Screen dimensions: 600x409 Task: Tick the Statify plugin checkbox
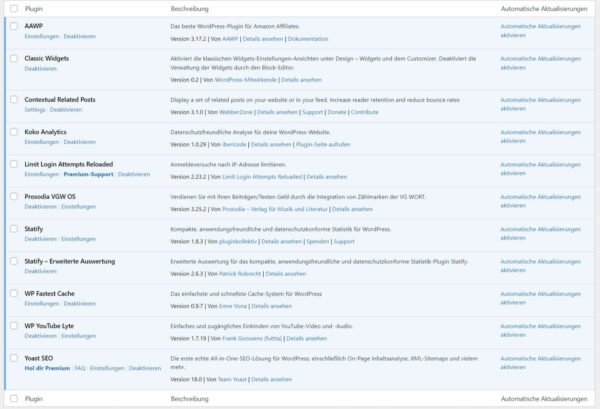tap(14, 229)
